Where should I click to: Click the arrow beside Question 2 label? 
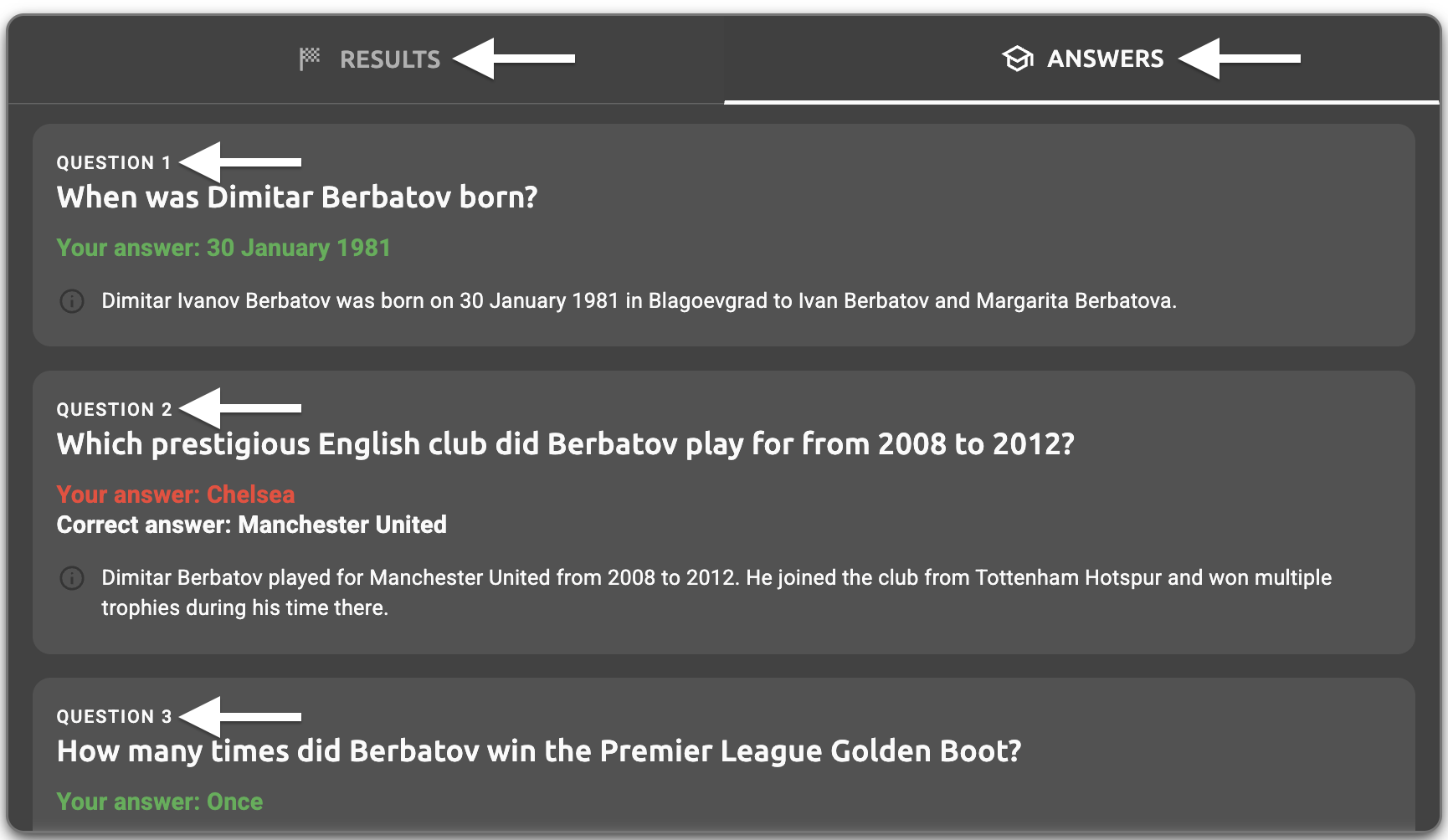point(241,408)
